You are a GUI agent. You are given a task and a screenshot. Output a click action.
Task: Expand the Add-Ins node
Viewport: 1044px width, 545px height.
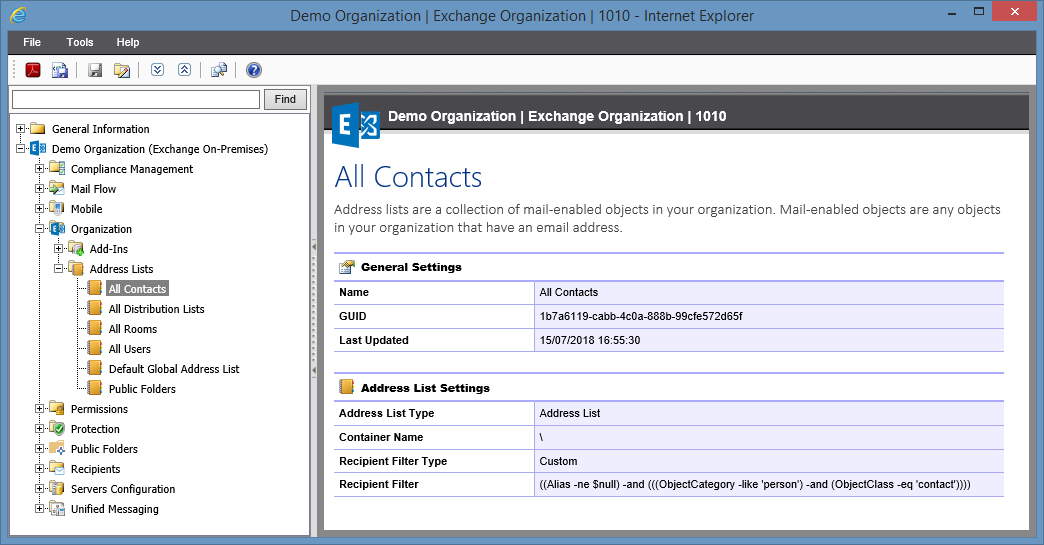point(59,248)
